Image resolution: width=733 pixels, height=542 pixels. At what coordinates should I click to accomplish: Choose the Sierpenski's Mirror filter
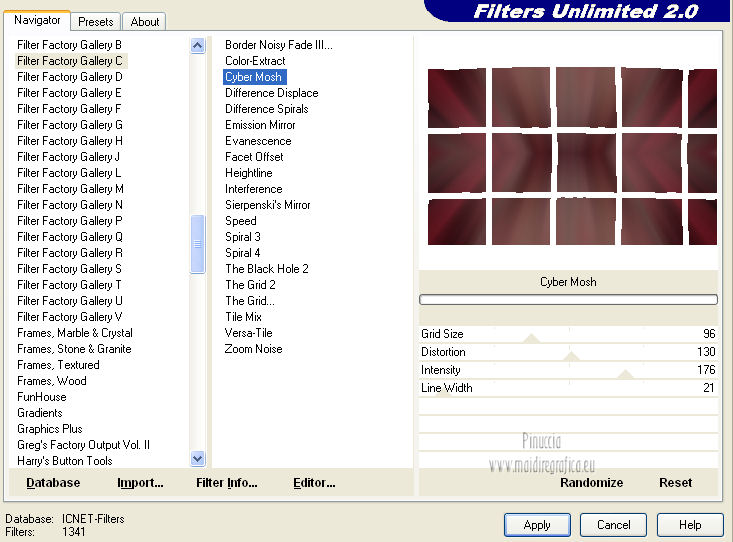pos(267,205)
